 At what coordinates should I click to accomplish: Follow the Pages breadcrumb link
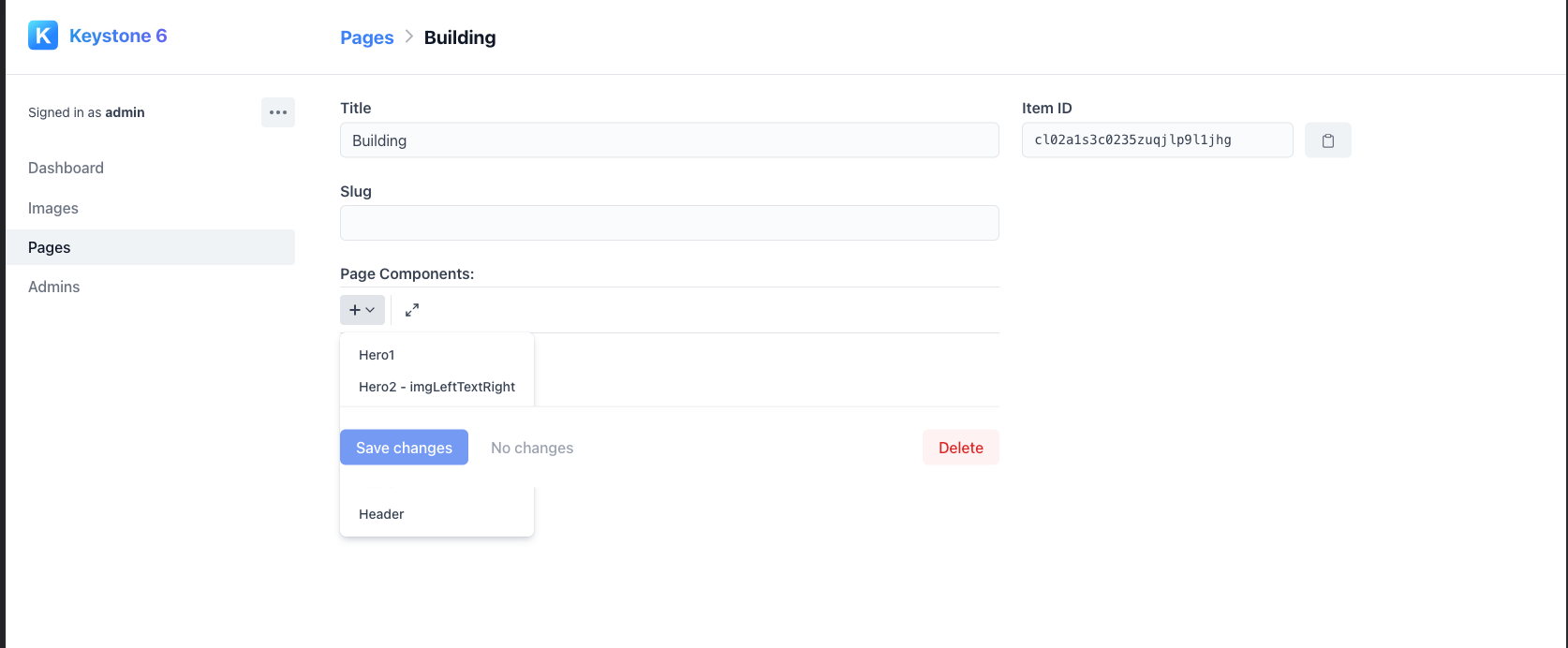pyautogui.click(x=366, y=37)
